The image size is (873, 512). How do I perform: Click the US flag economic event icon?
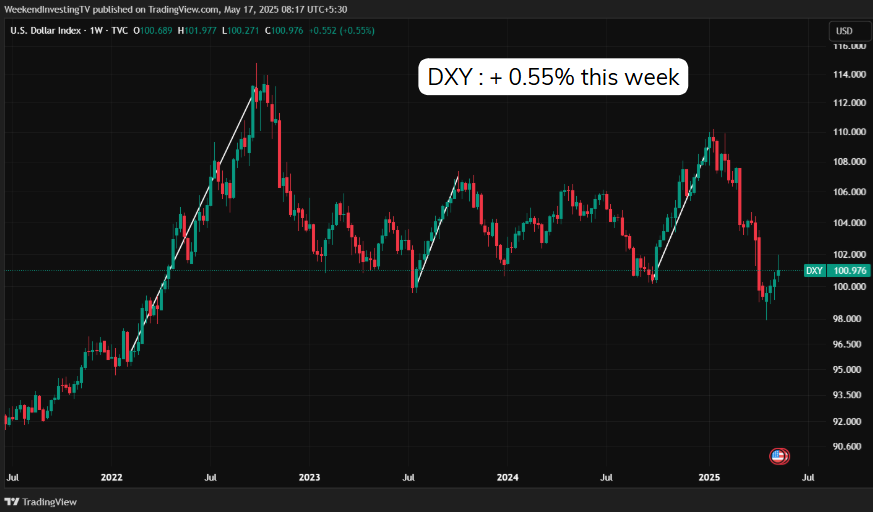[x=779, y=457]
